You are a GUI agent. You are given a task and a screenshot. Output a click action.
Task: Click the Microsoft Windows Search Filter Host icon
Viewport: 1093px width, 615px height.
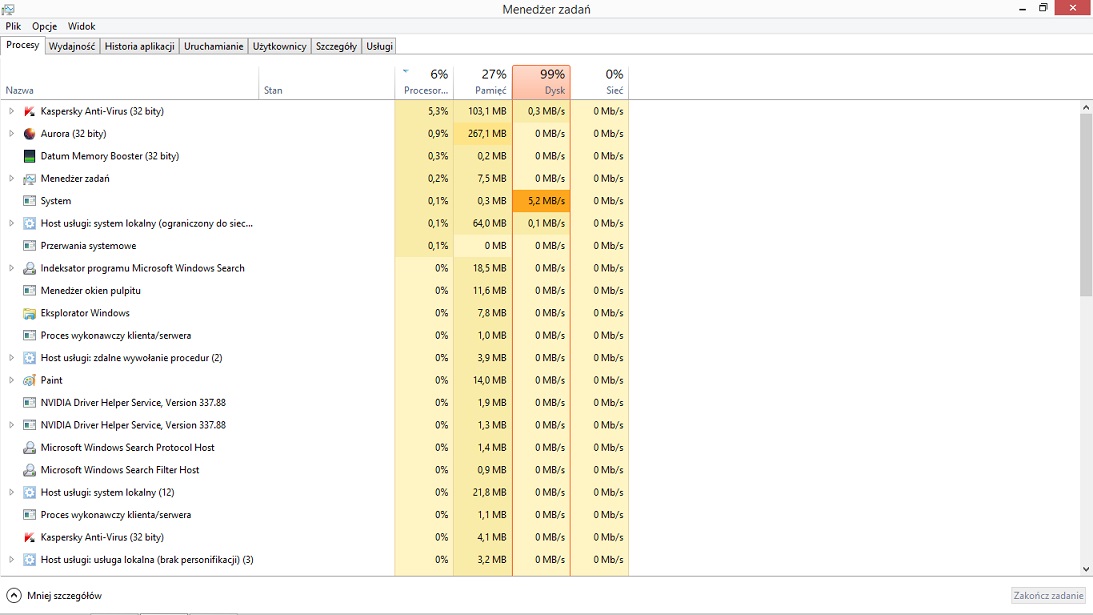click(x=29, y=470)
